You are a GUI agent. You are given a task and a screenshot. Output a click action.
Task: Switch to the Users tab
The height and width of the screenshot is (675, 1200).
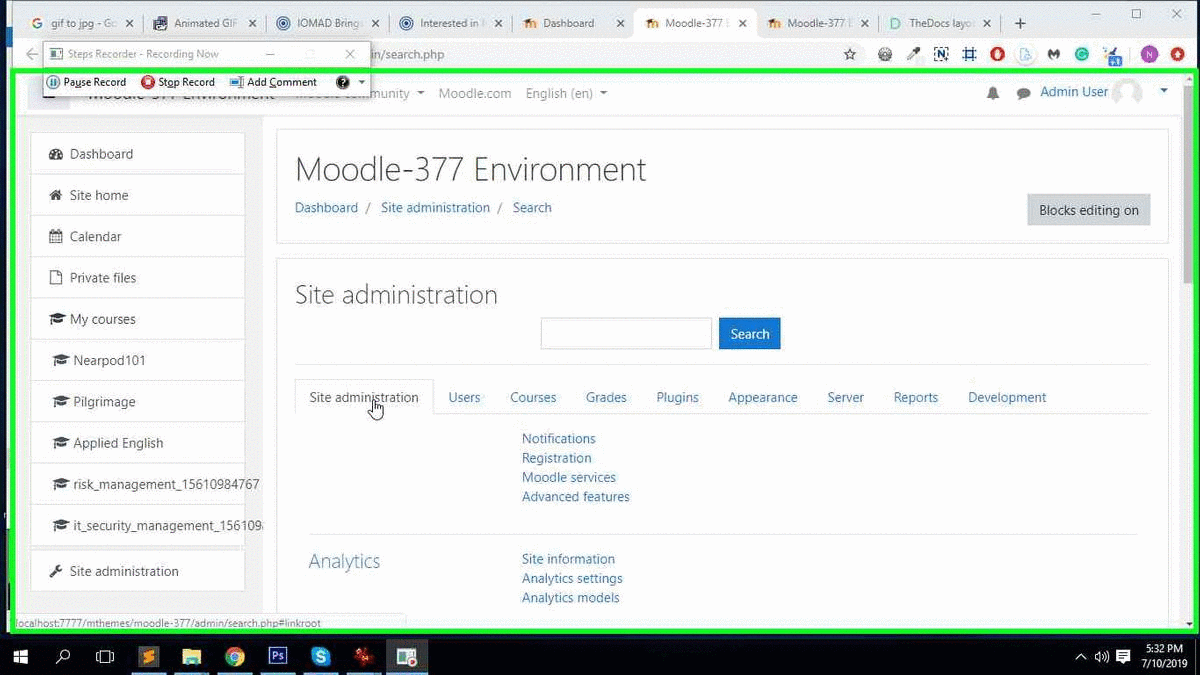click(x=464, y=397)
